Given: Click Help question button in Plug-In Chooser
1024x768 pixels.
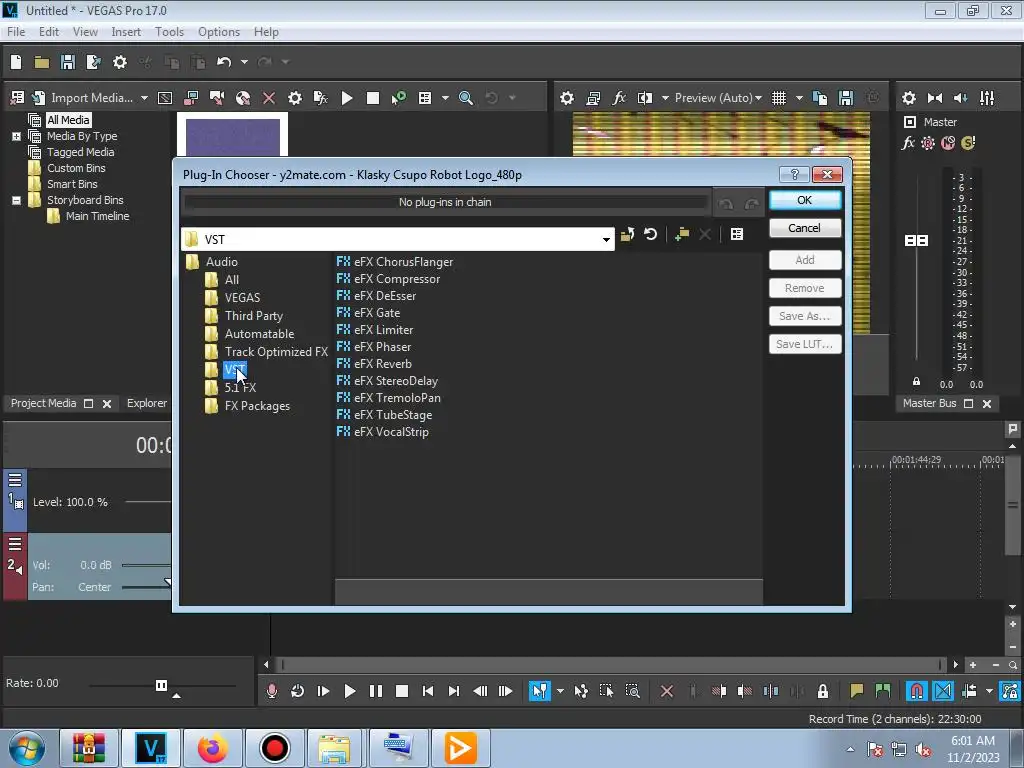Looking at the screenshot, I should tap(794, 174).
